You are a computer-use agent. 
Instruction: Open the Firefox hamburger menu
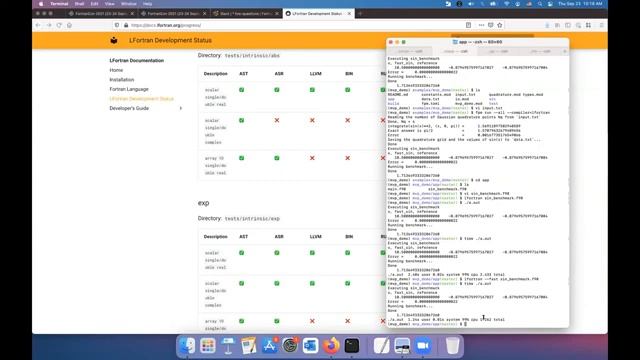point(602,25)
